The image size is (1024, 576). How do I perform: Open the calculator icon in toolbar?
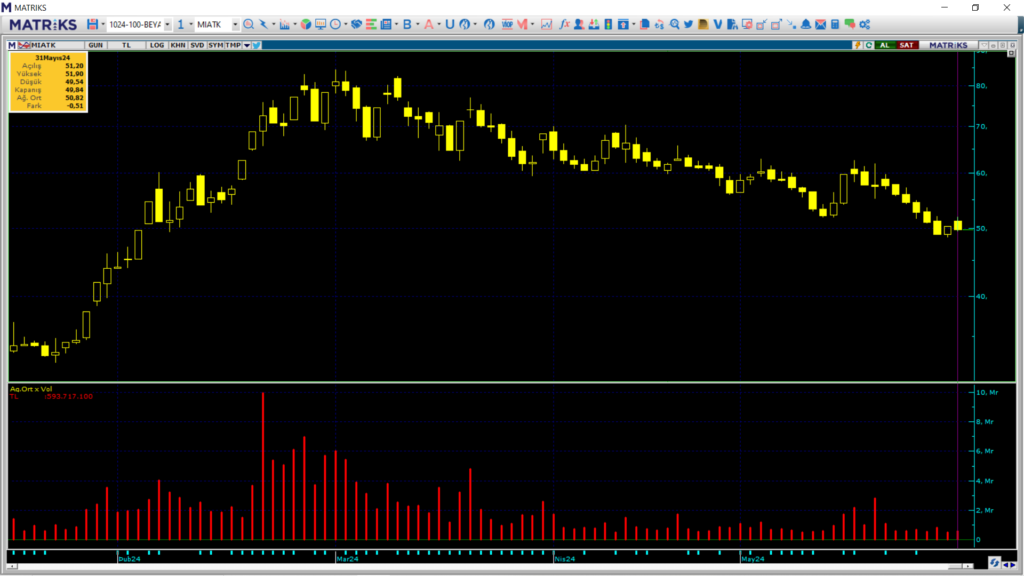(x=835, y=24)
